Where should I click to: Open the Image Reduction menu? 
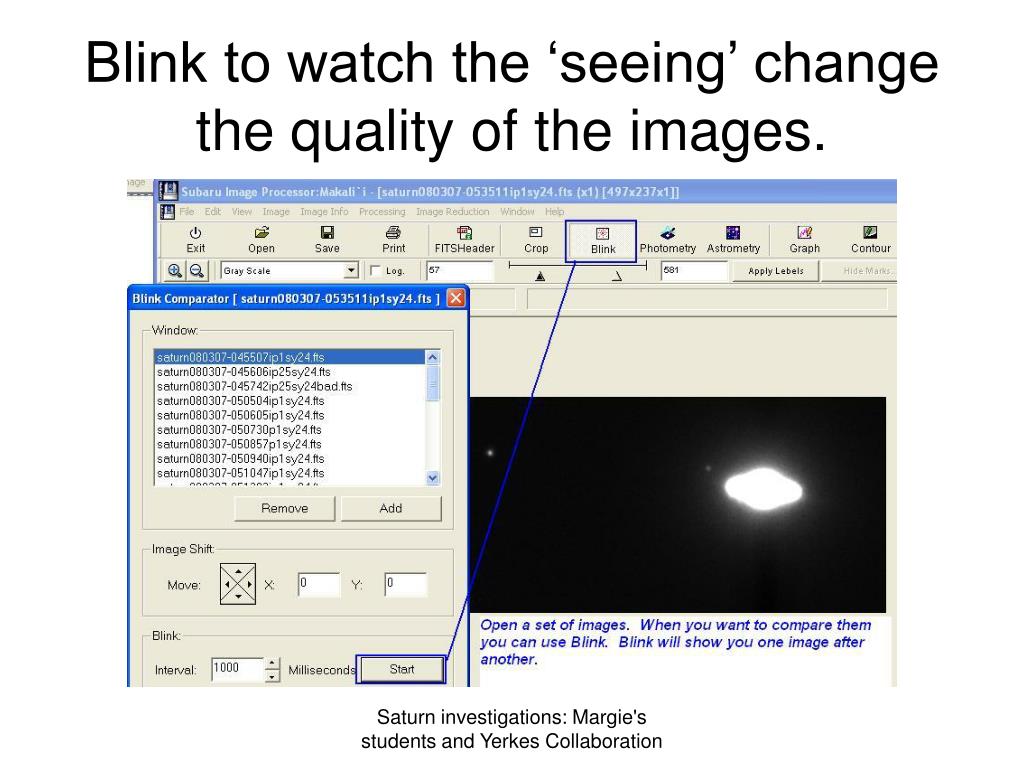tap(453, 212)
